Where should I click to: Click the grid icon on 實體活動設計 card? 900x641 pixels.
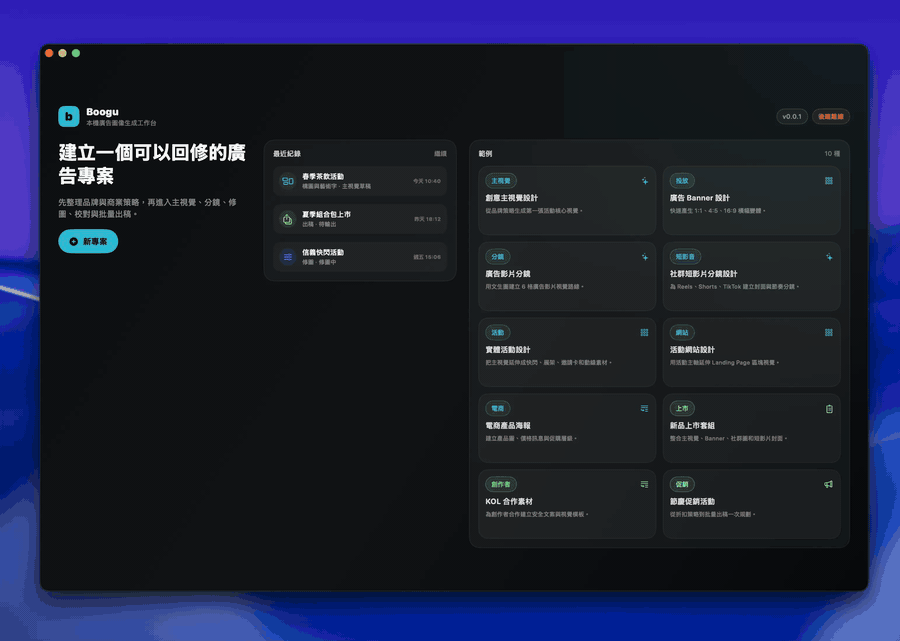645,333
